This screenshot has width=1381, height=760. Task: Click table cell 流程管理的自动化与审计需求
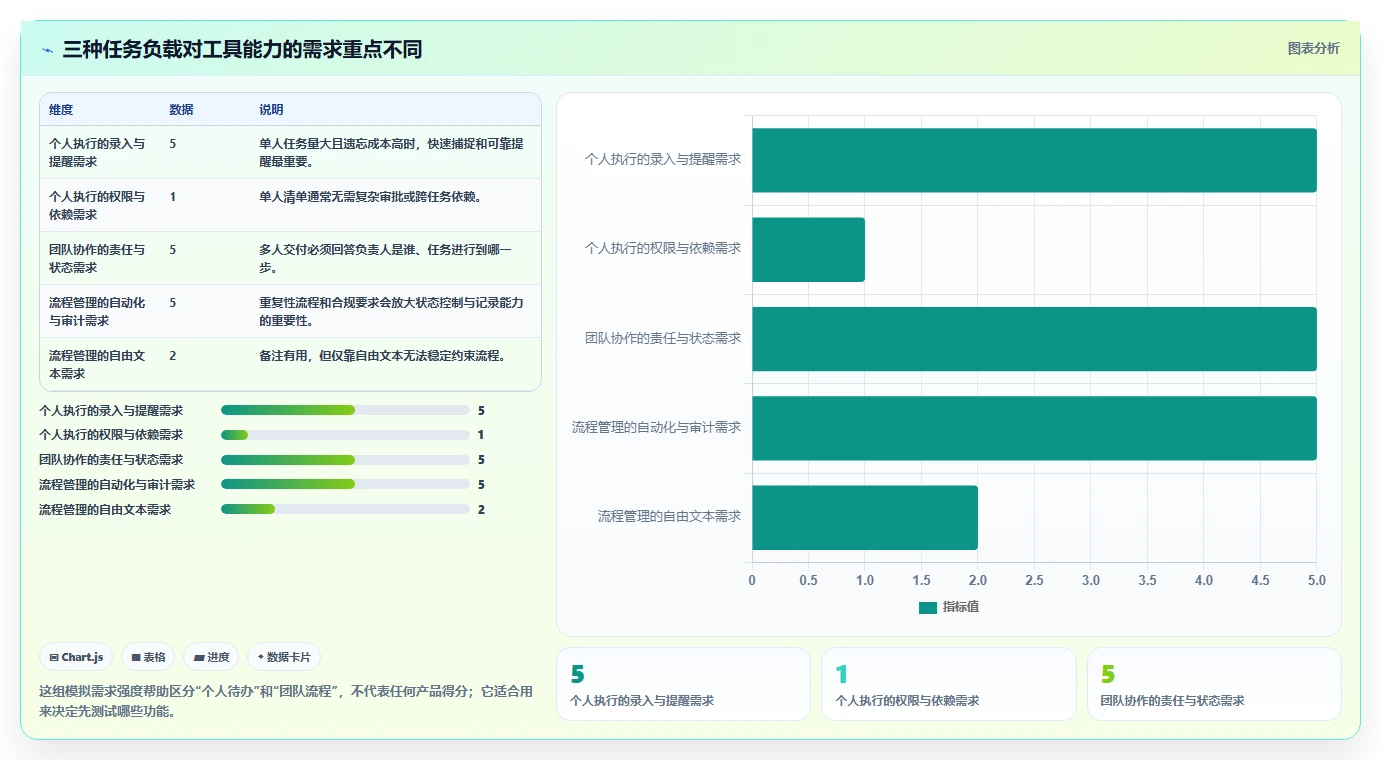coord(97,311)
